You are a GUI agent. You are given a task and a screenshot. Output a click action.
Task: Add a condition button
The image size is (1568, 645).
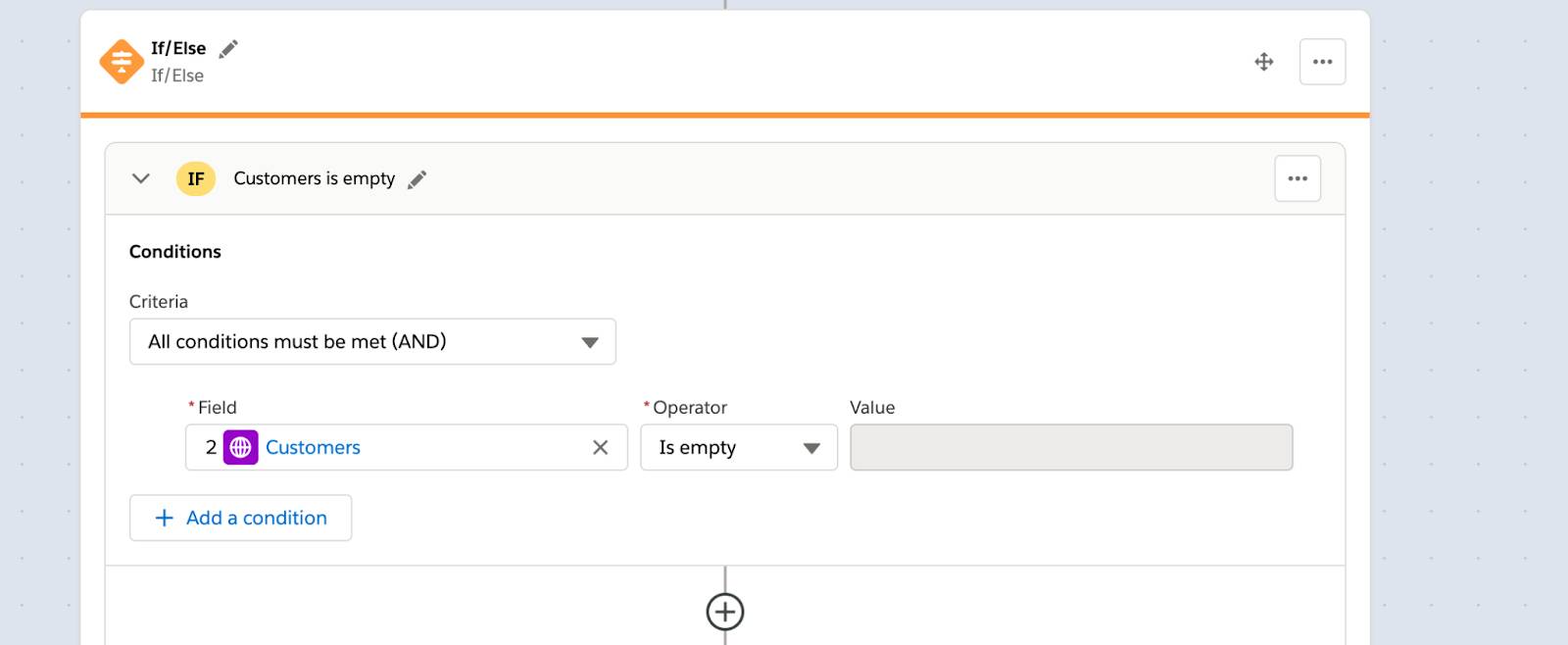(240, 518)
